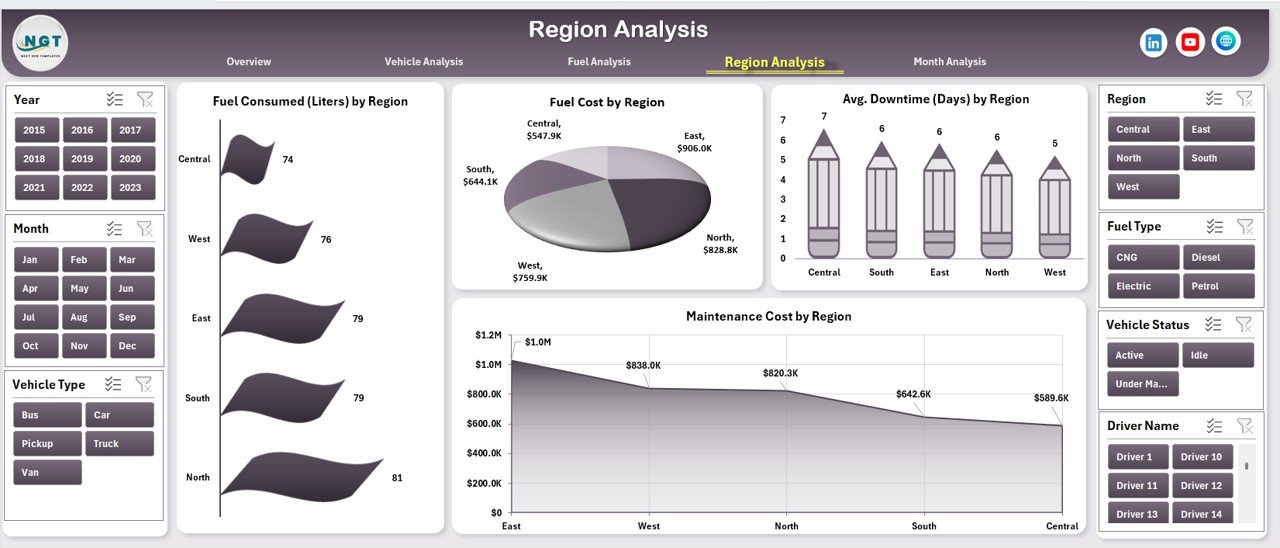
Task: Open the Month Analysis tab
Action: (949, 62)
